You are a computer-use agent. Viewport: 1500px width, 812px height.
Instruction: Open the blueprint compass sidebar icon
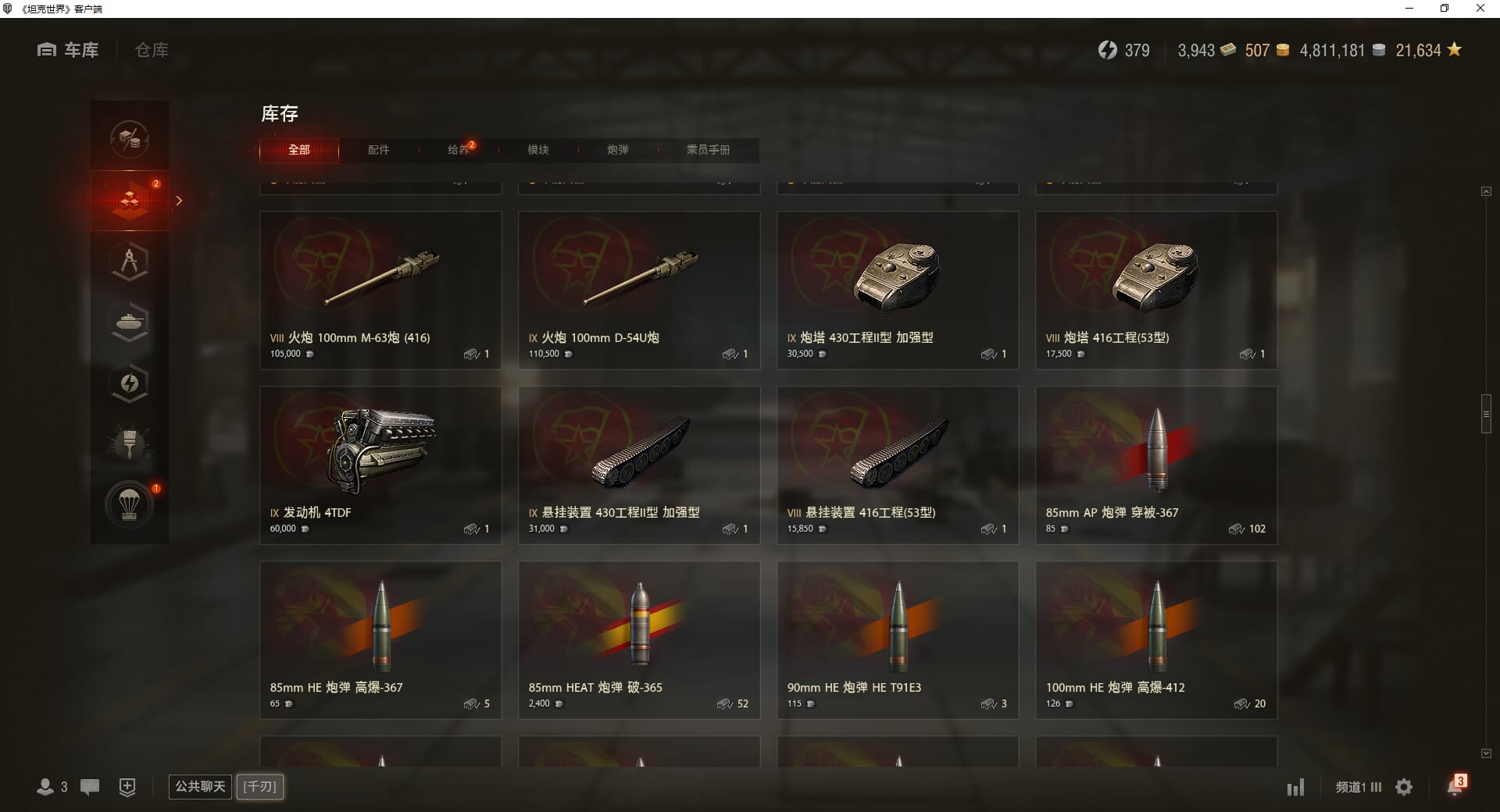pyautogui.click(x=130, y=262)
